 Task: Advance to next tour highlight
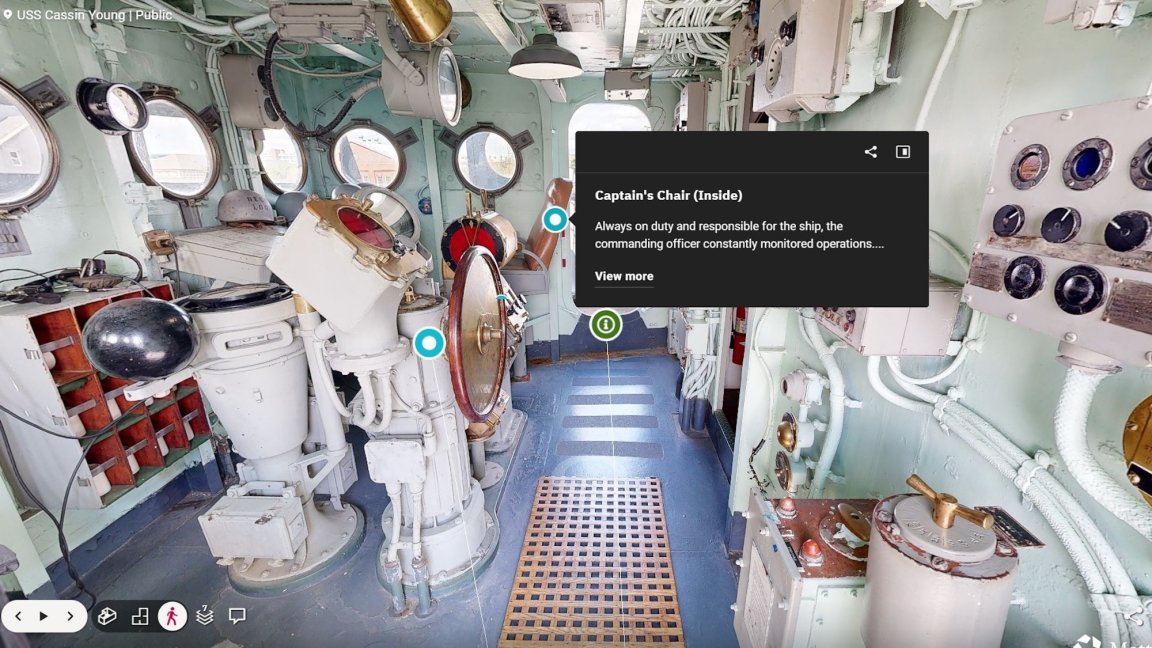tap(69, 616)
